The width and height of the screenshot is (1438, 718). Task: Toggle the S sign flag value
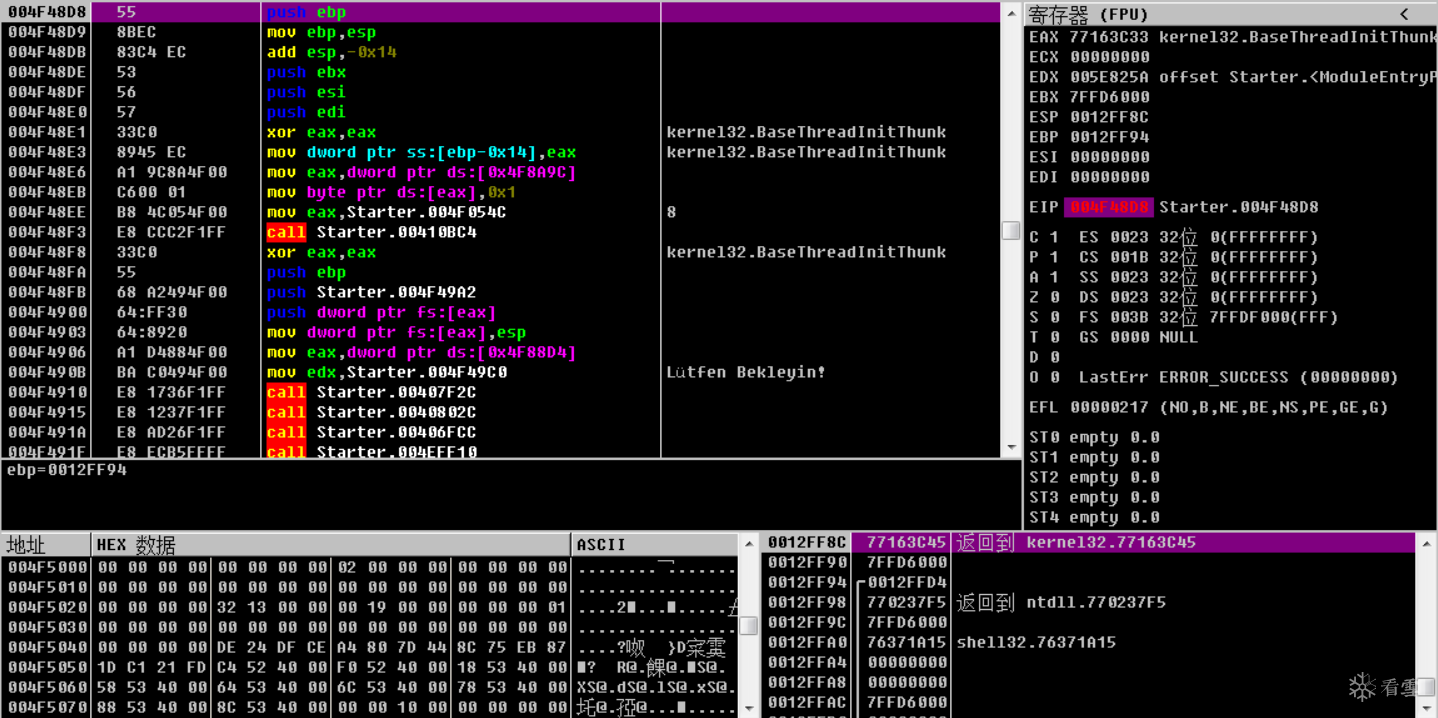[x=1055, y=317]
